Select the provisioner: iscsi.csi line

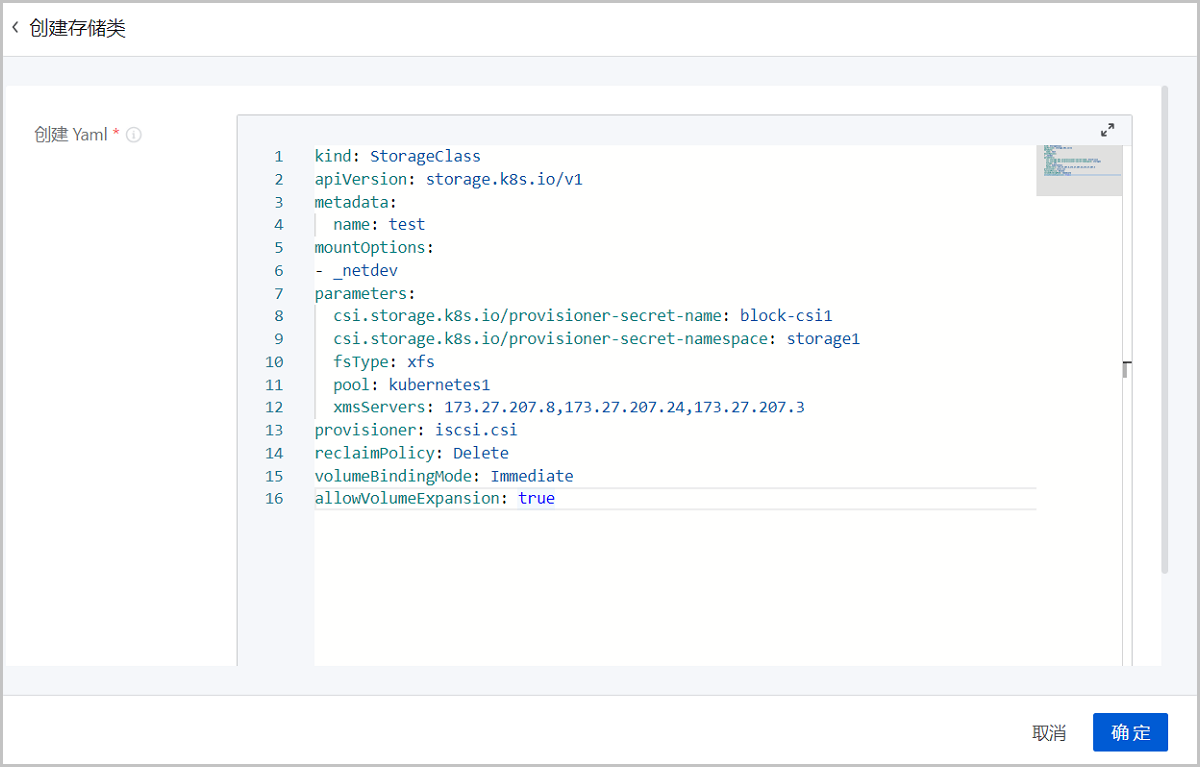point(416,430)
